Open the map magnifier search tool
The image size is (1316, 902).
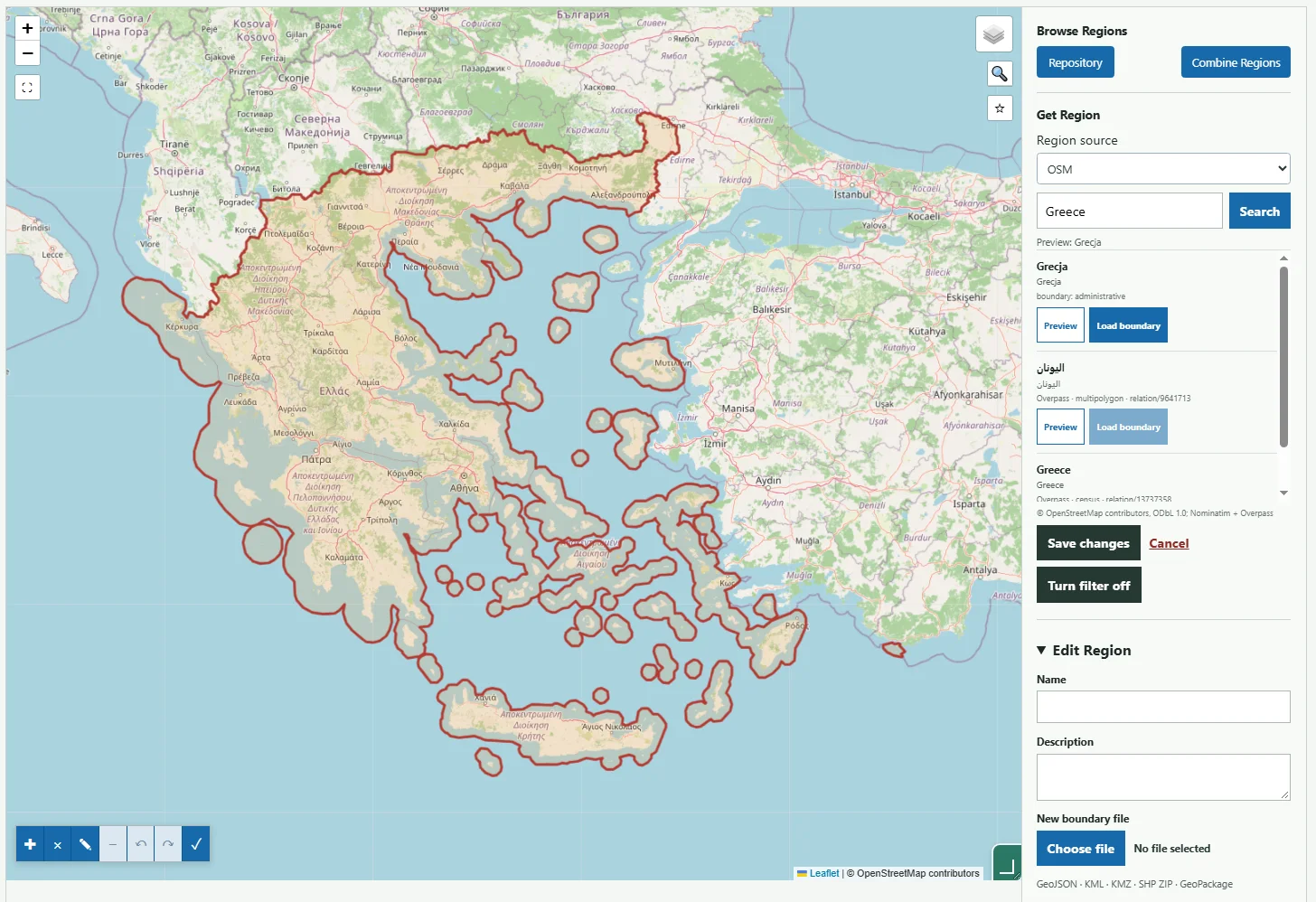1000,73
